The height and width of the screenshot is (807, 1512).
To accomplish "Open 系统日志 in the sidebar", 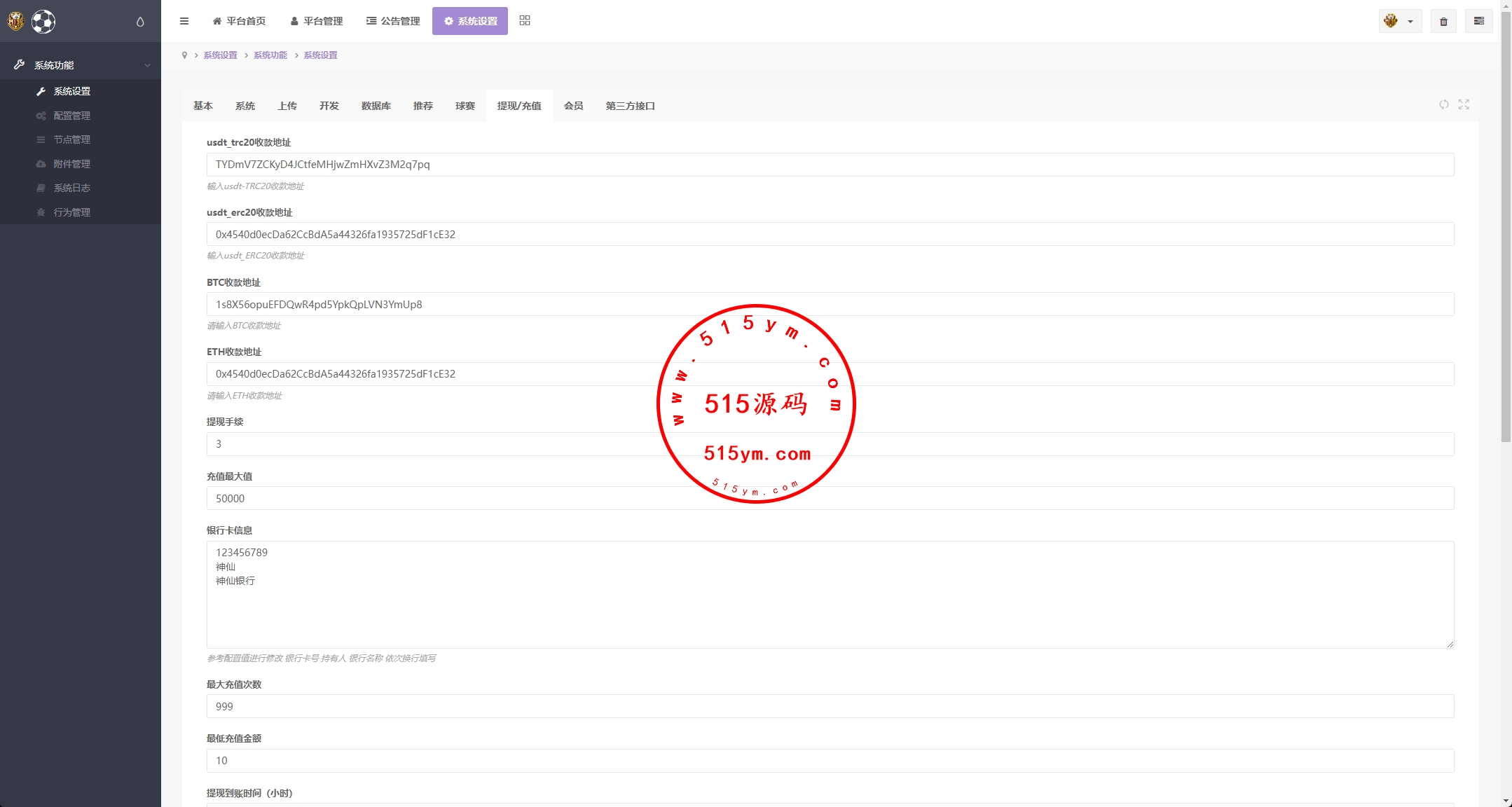I will 72,188.
